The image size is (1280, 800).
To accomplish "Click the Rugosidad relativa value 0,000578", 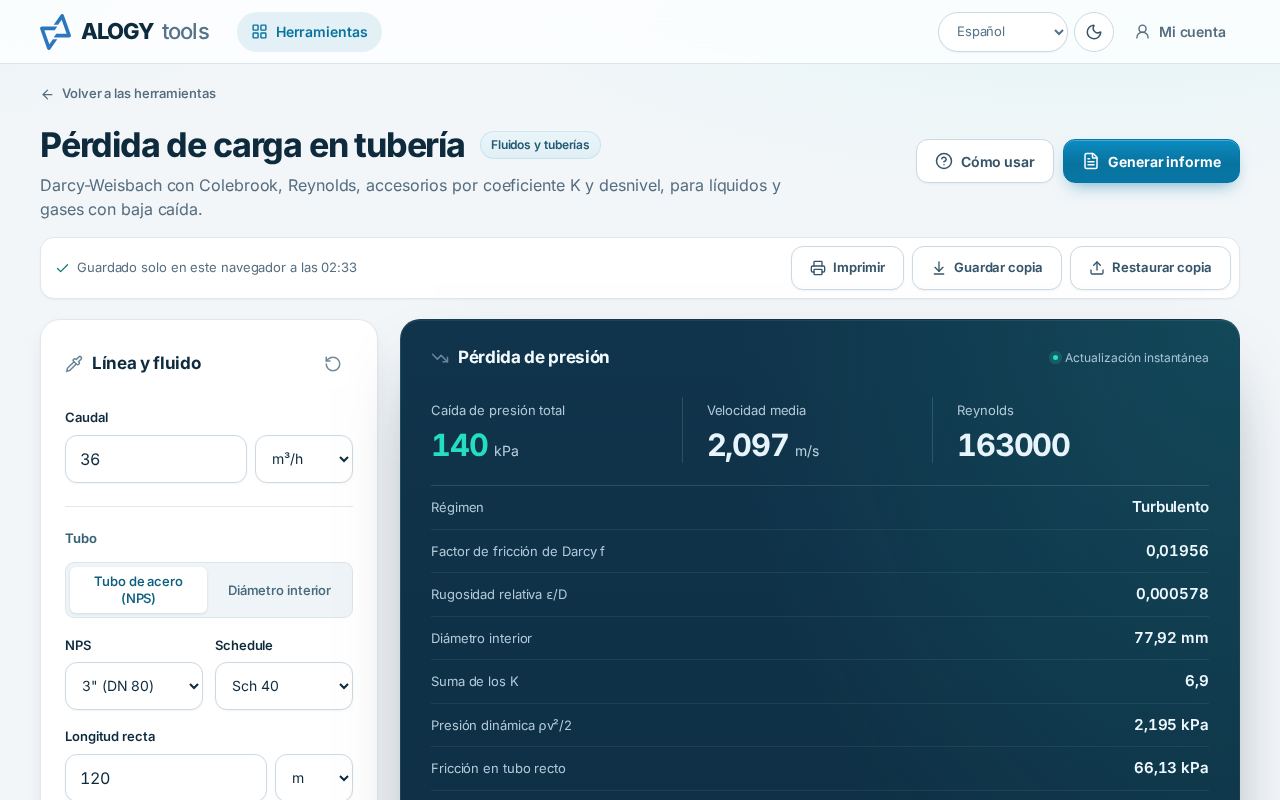I will pos(1172,594).
